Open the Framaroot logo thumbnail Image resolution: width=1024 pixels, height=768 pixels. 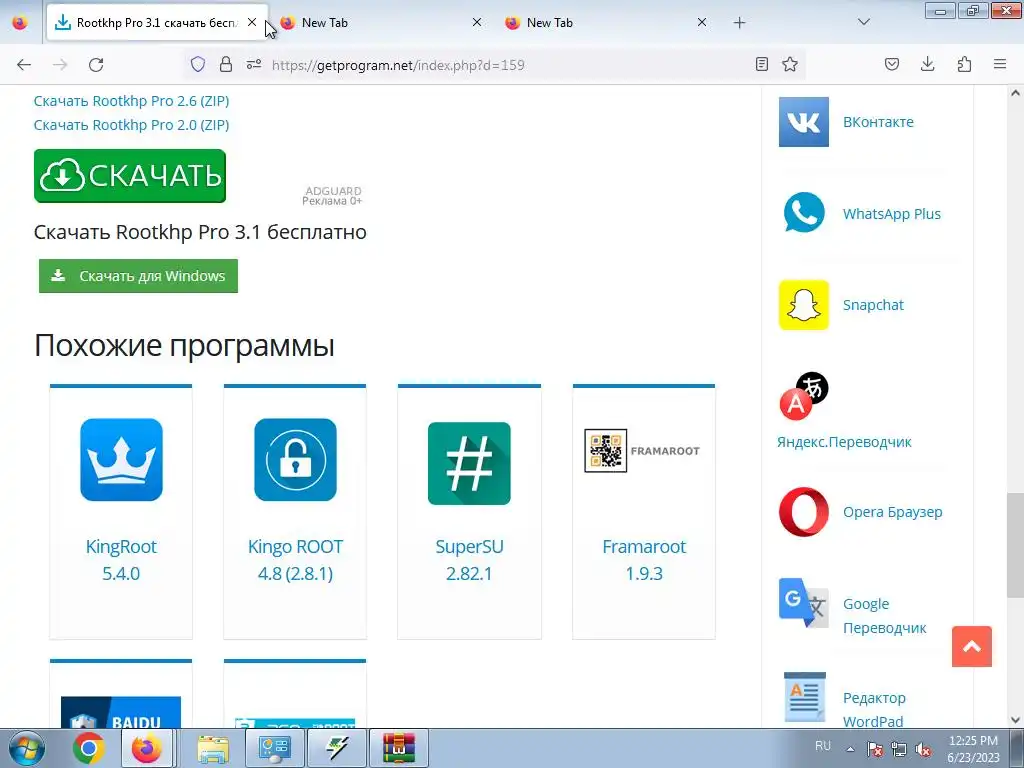click(x=642, y=451)
